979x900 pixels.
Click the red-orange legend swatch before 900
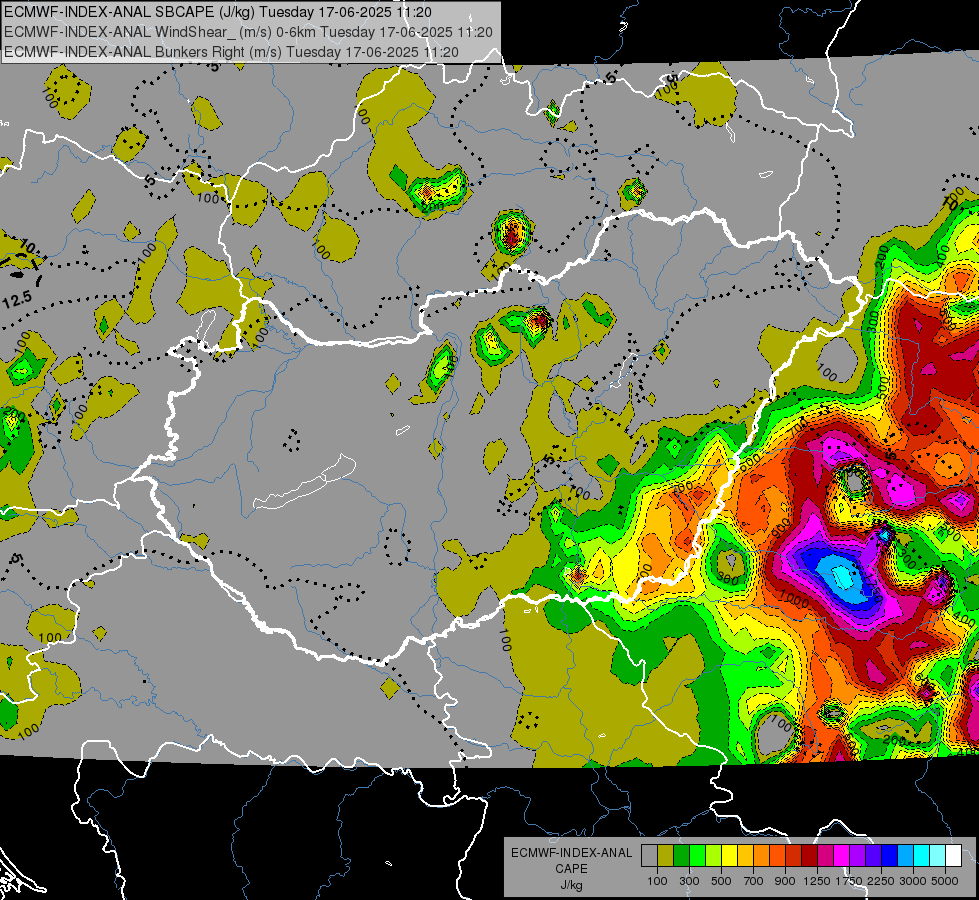[x=777, y=855]
